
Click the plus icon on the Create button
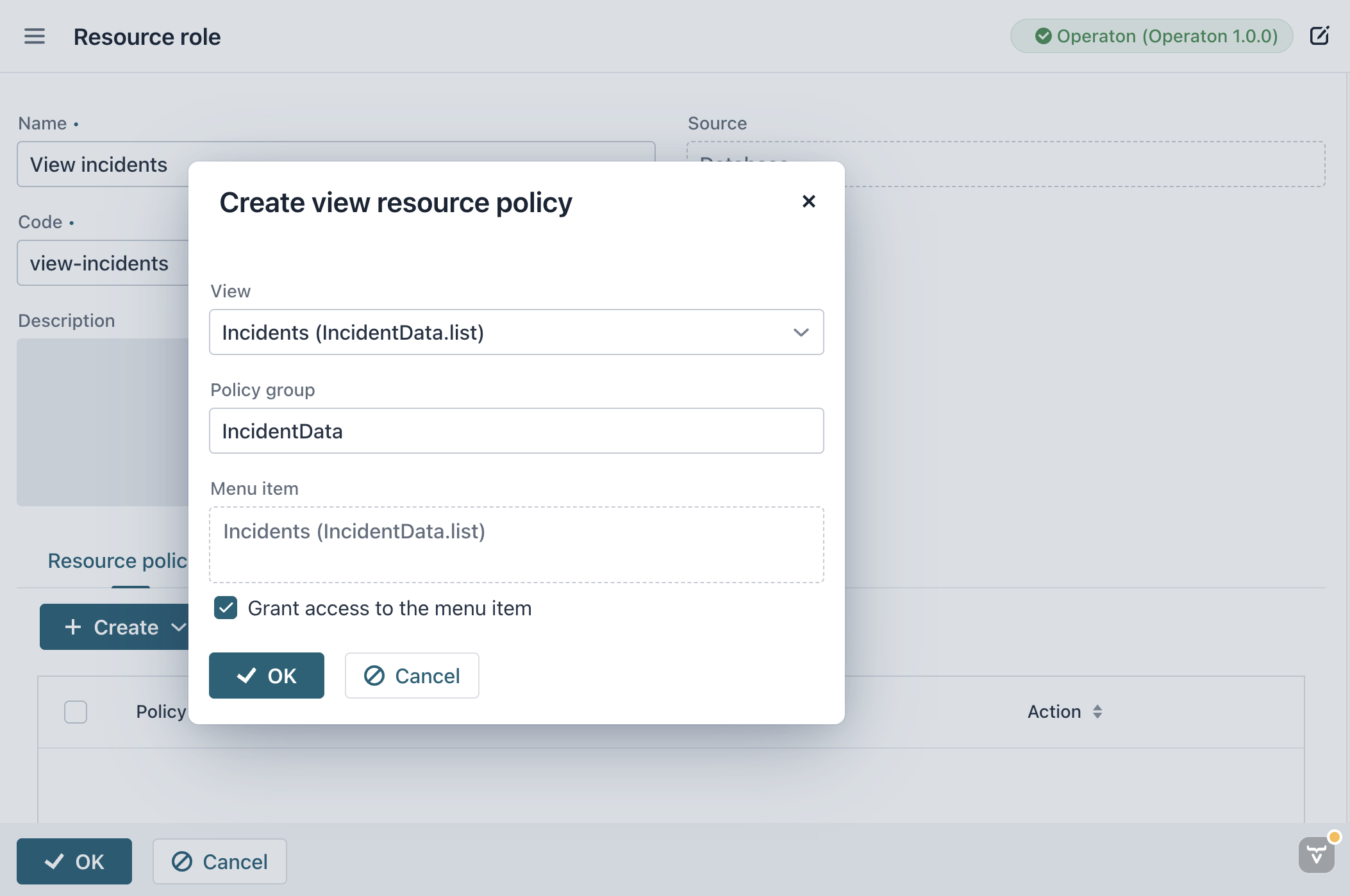pyautogui.click(x=73, y=627)
